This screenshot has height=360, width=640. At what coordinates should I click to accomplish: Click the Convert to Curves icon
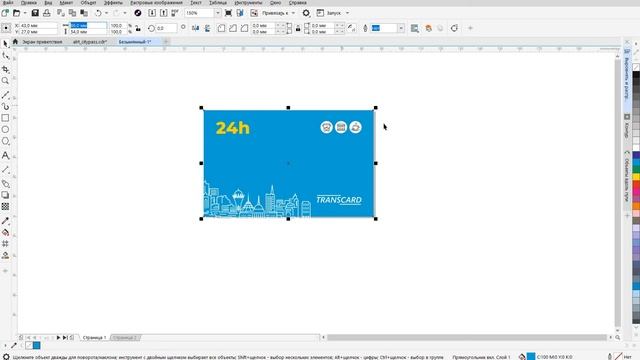click(x=454, y=28)
